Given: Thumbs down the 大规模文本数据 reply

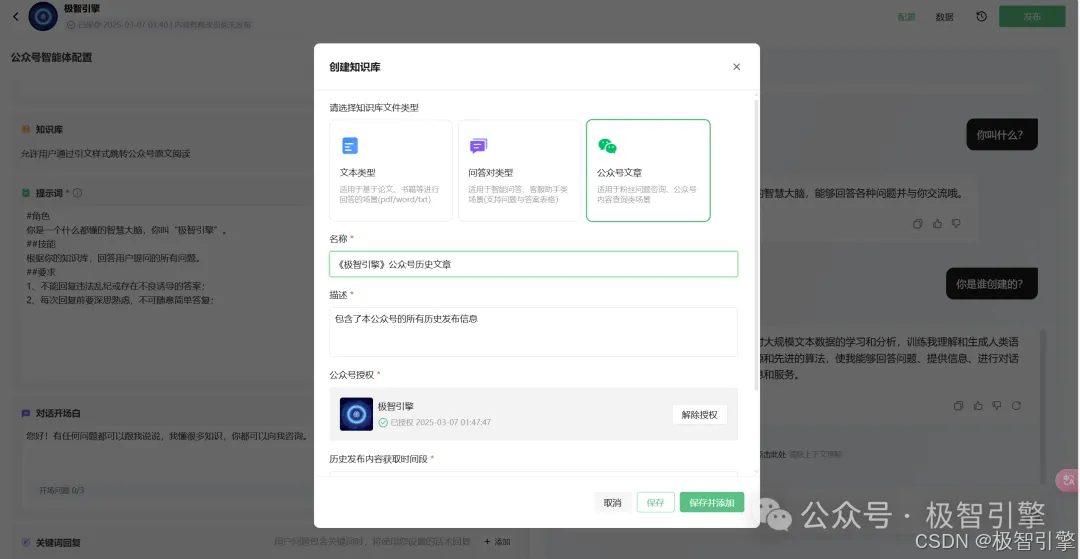Looking at the screenshot, I should click(x=997, y=406).
